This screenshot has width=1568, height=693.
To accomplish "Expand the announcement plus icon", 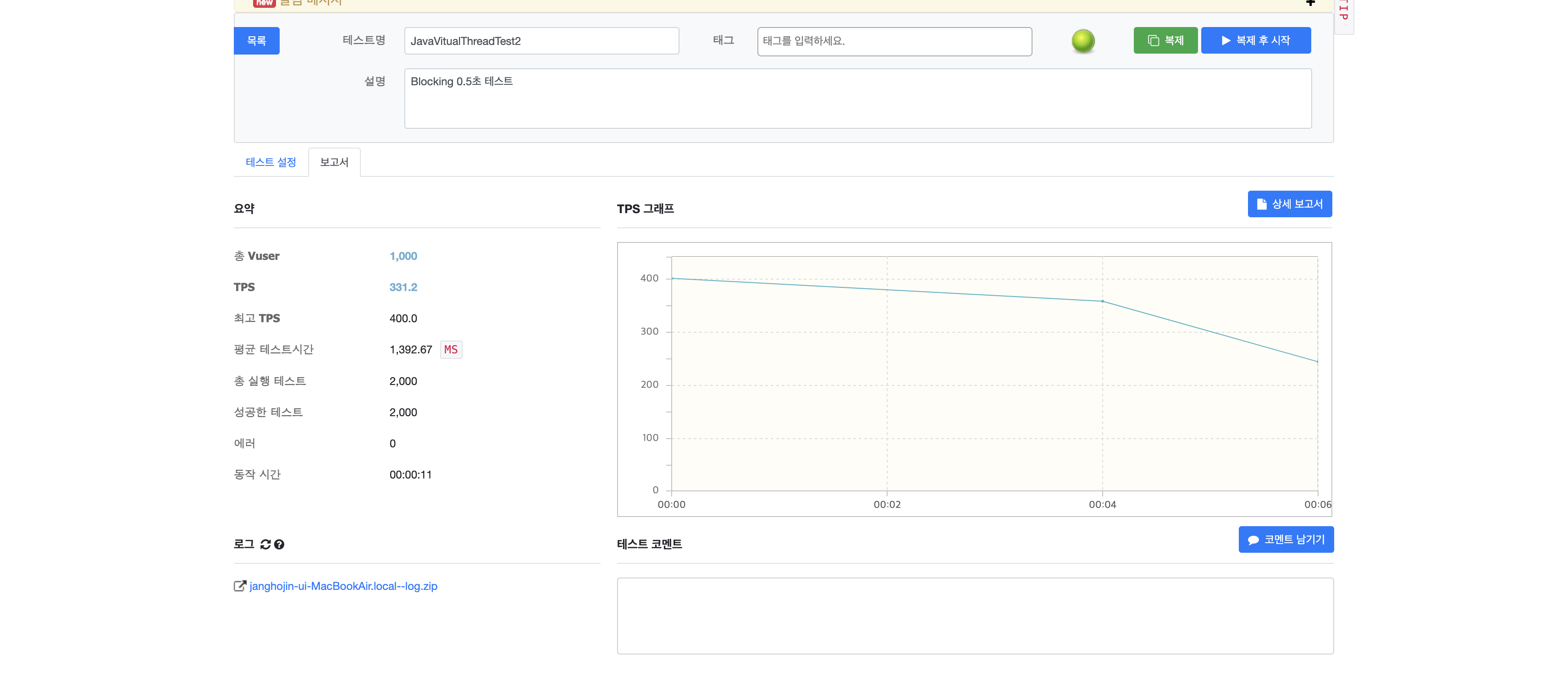I will pos(1310,3).
